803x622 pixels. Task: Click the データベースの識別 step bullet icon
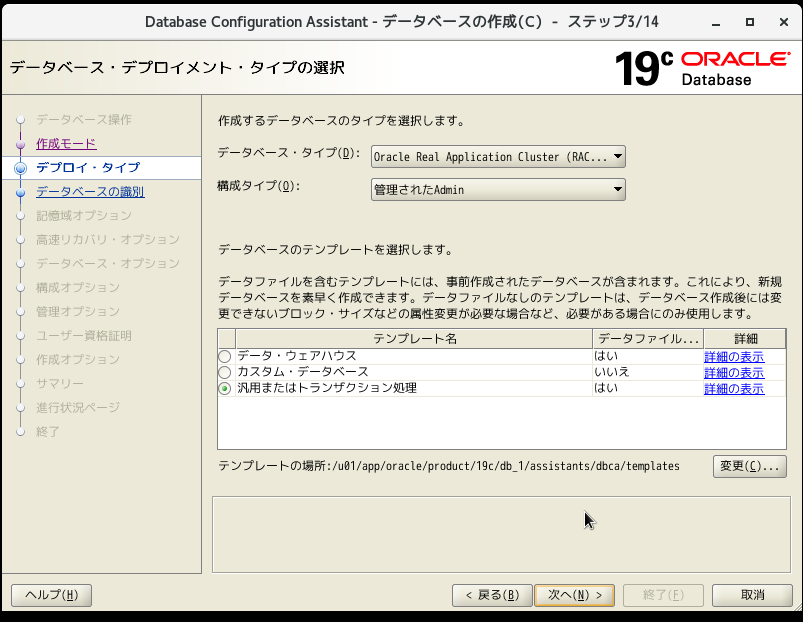20,192
